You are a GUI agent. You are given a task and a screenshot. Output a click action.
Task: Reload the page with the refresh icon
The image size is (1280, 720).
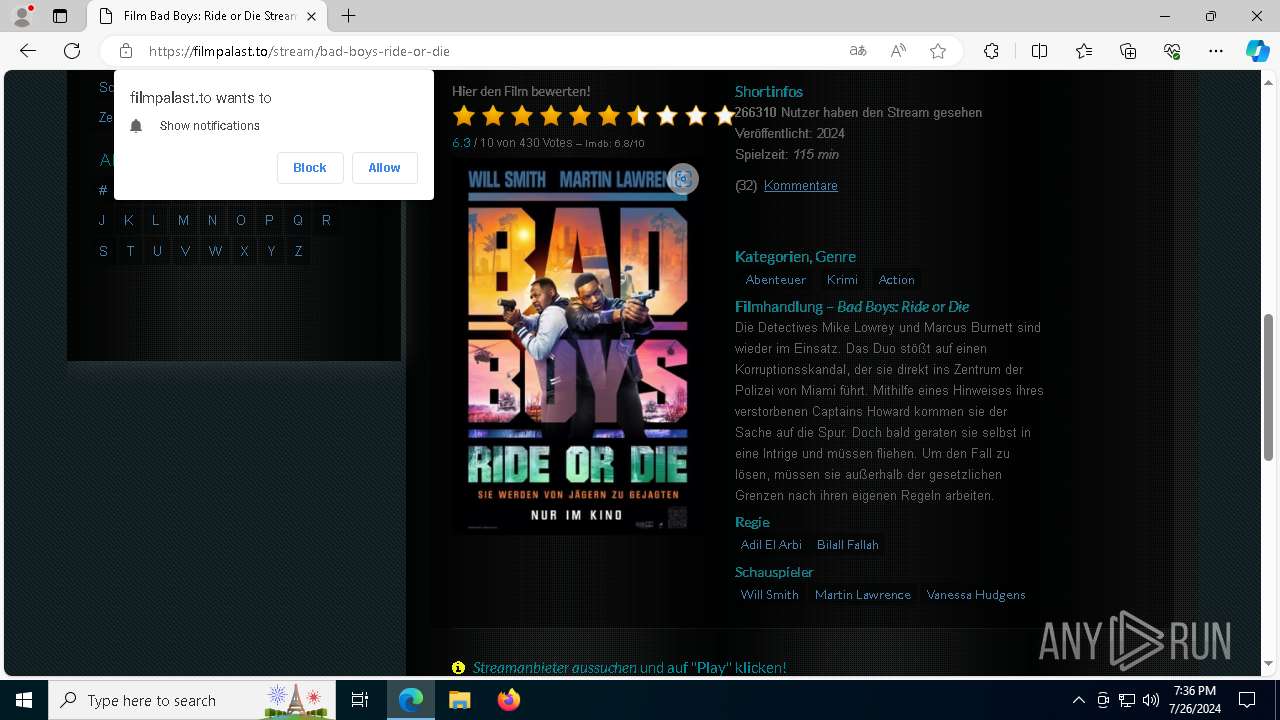pyautogui.click(x=72, y=51)
